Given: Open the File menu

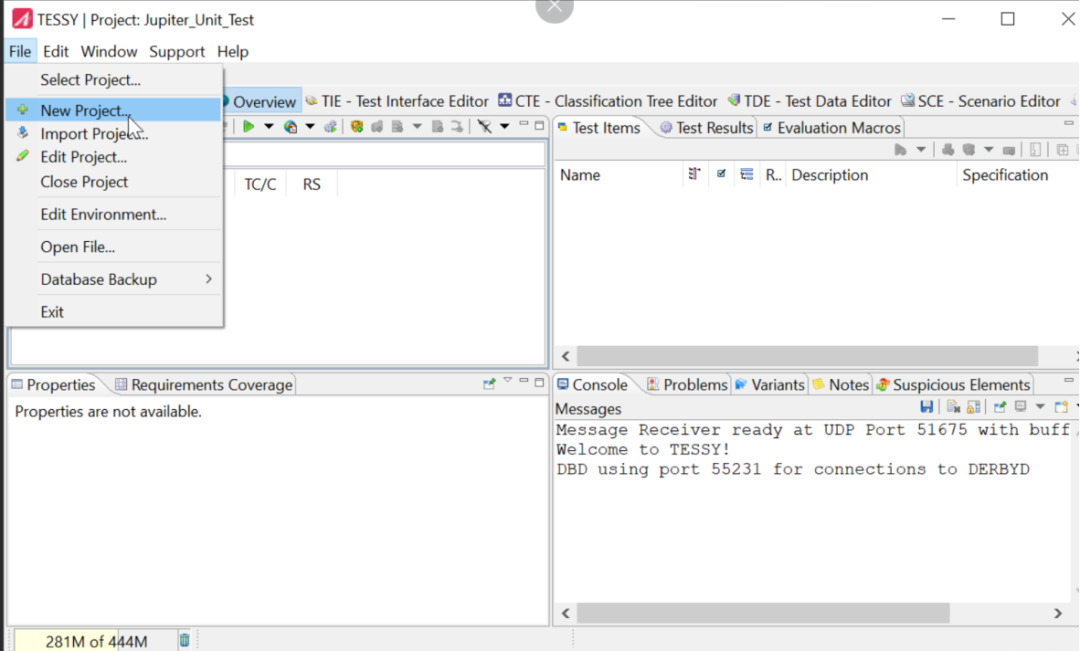Looking at the screenshot, I should point(20,52).
